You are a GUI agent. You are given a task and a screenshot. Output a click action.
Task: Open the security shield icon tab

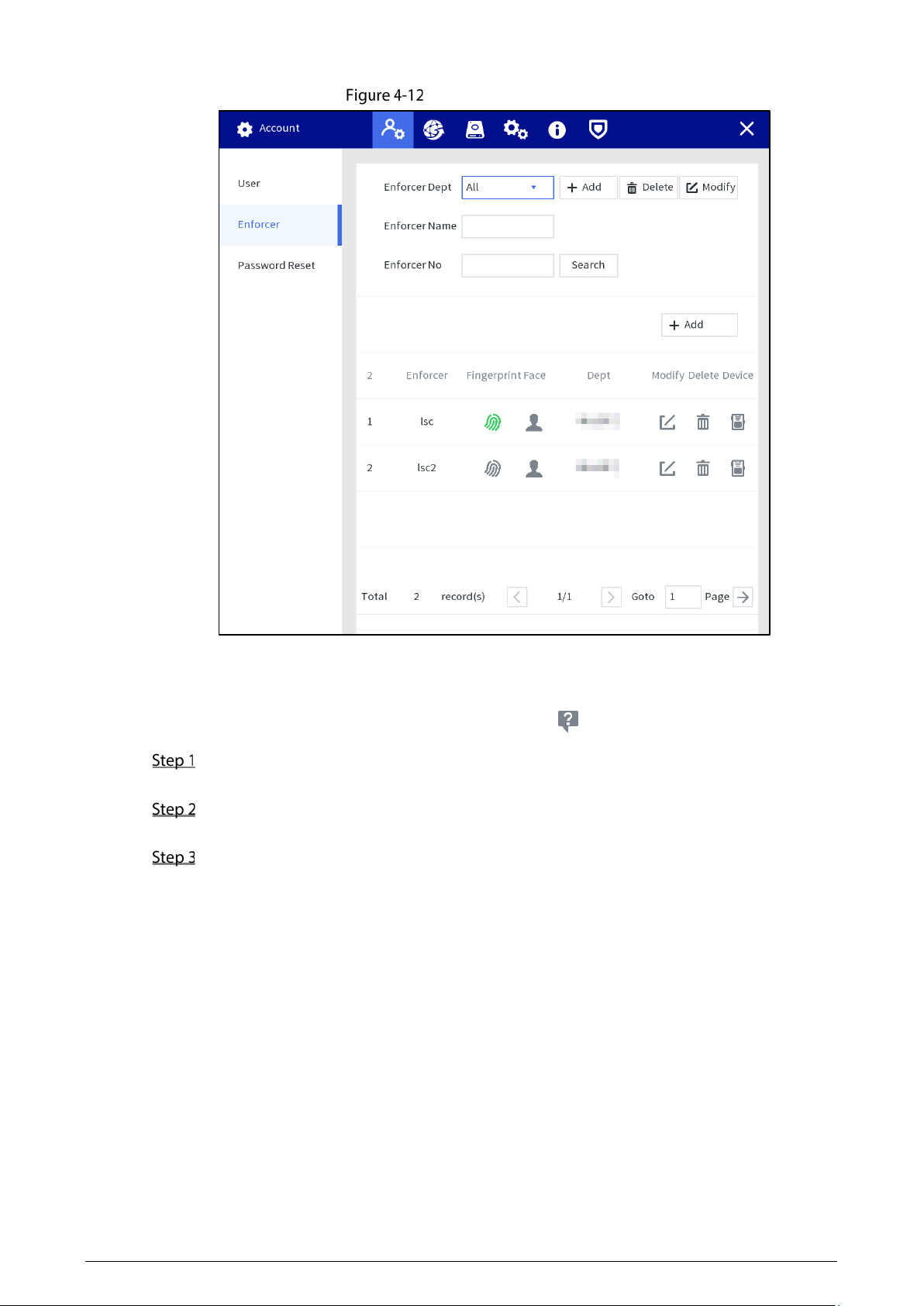[x=598, y=129]
